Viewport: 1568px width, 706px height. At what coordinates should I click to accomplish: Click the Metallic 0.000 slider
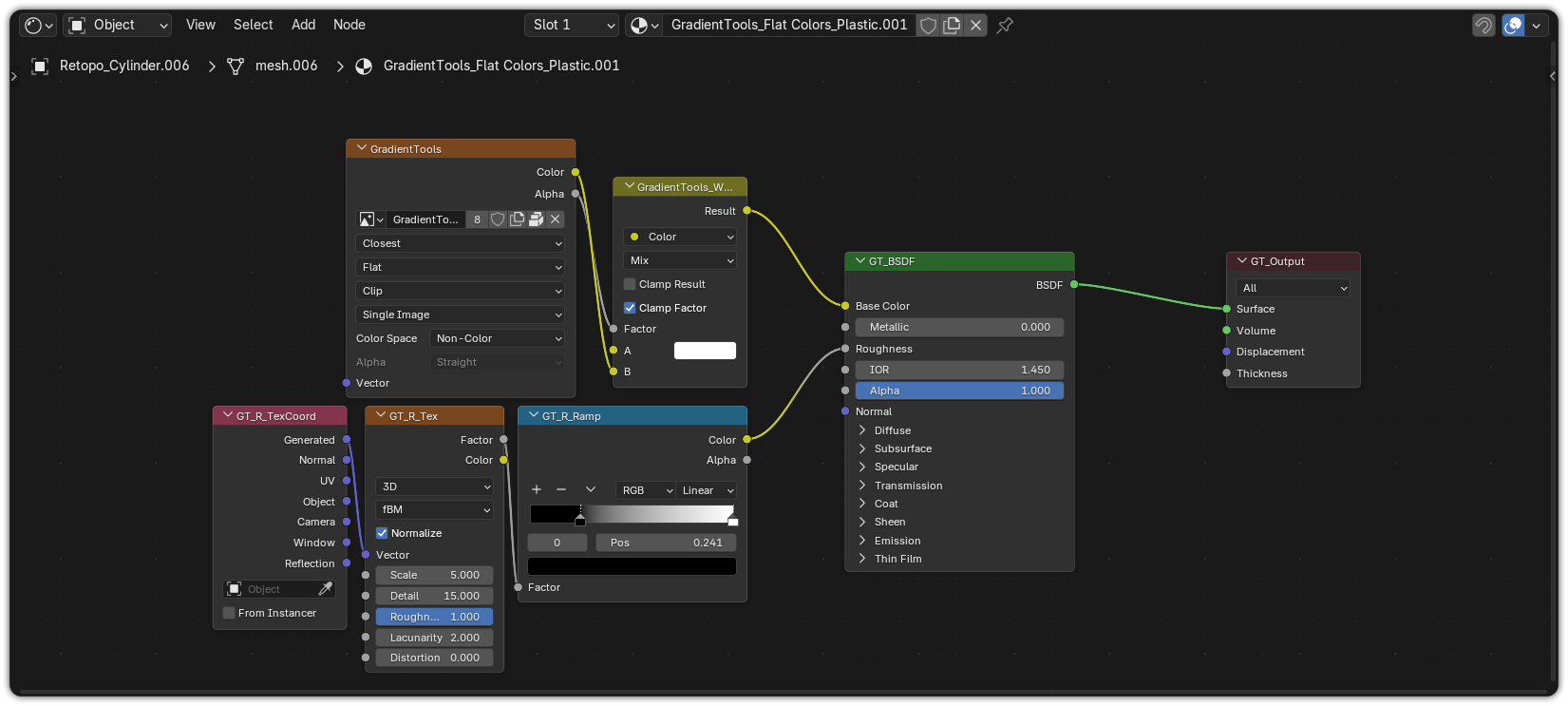[x=959, y=327]
